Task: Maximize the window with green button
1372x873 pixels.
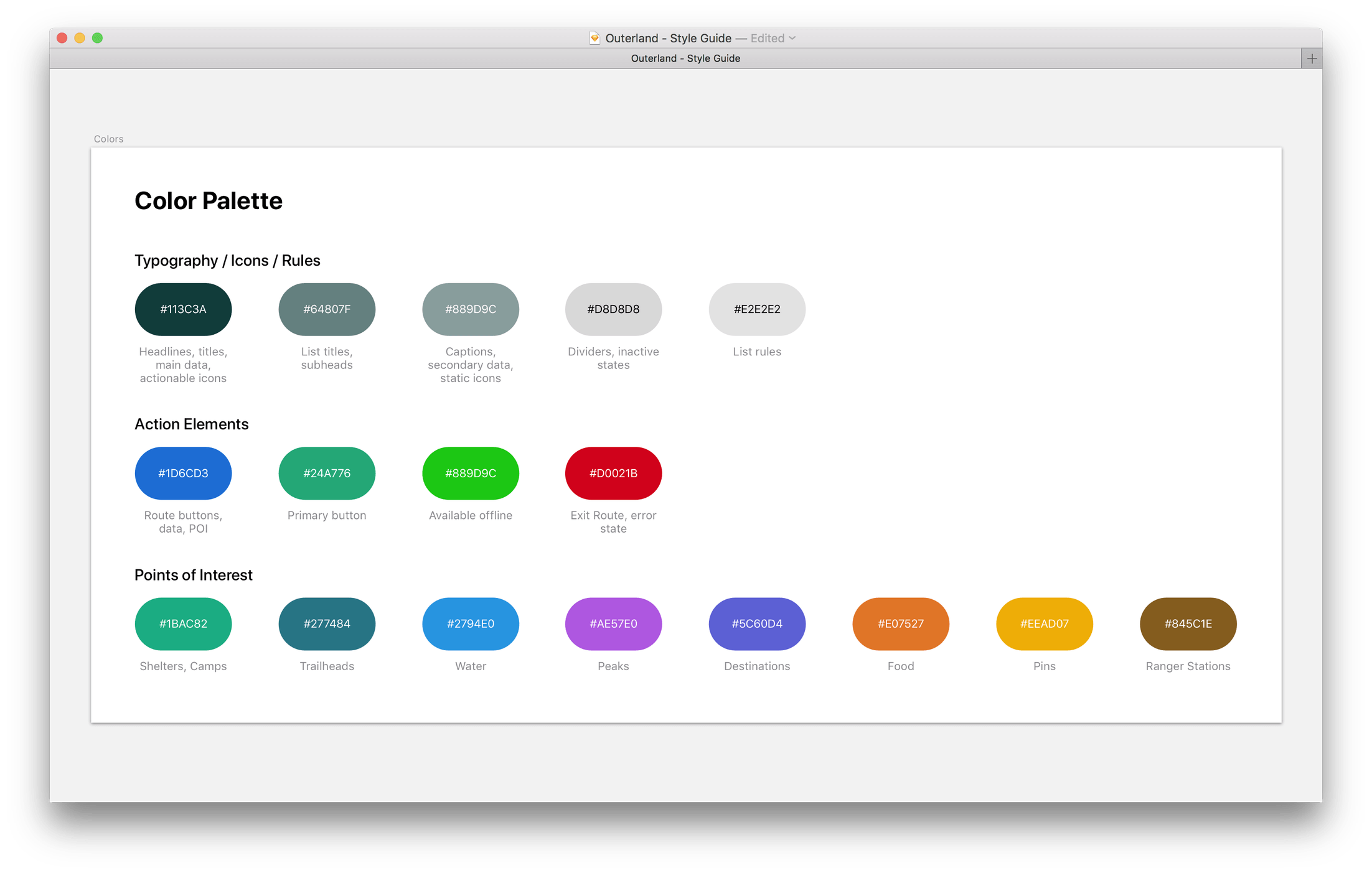Action: [97, 38]
